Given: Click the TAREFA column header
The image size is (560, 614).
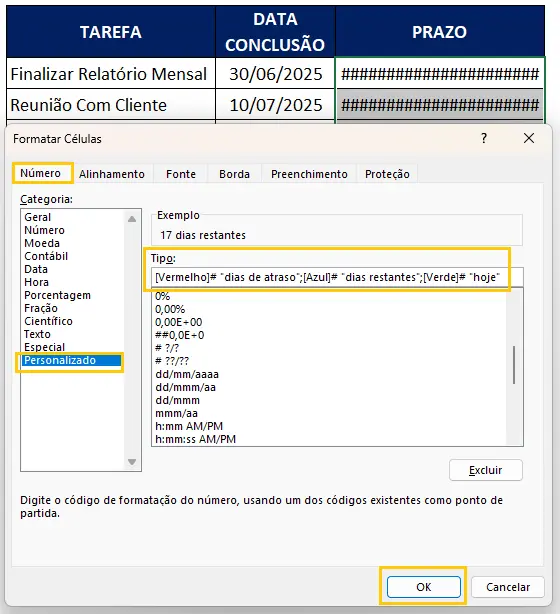Looking at the screenshot, I should click(x=111, y=32).
